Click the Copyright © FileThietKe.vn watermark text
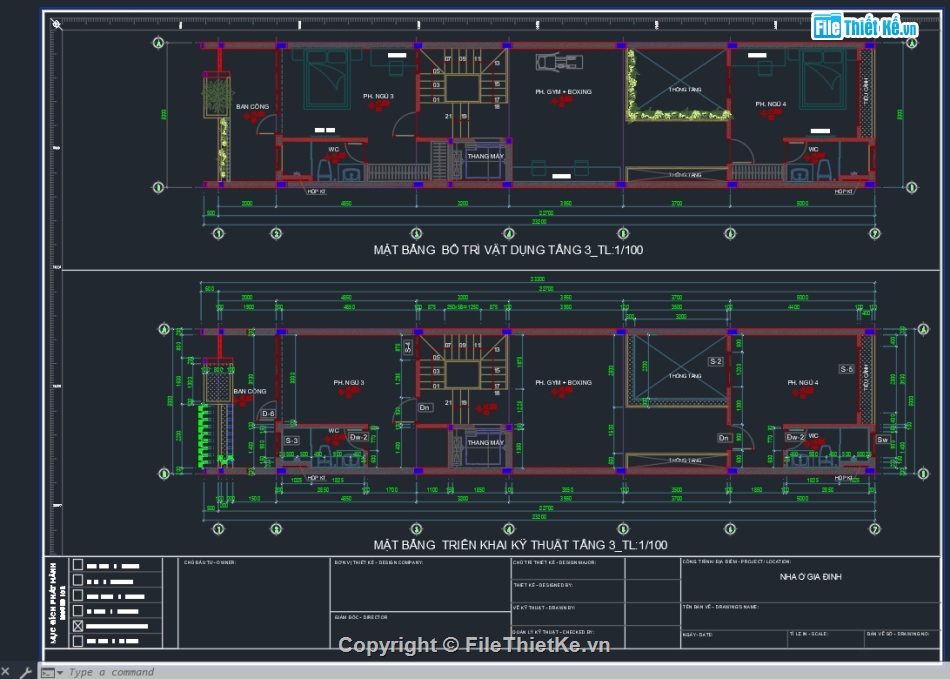Screen dimensions: 950x679 (475, 646)
